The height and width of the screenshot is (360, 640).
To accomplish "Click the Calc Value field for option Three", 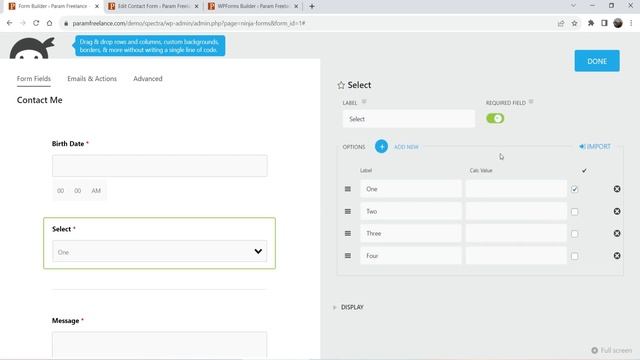I will coord(516,233).
